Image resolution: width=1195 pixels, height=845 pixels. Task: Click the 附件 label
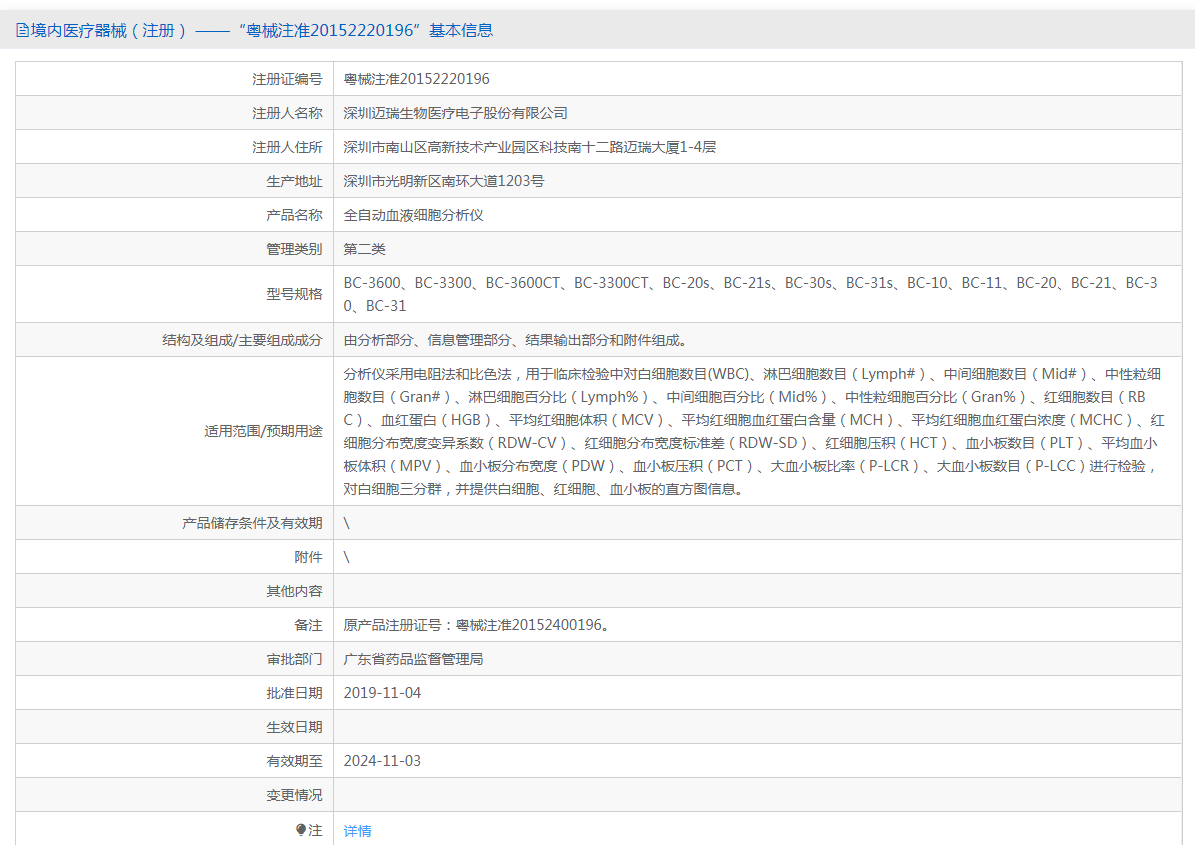point(309,557)
